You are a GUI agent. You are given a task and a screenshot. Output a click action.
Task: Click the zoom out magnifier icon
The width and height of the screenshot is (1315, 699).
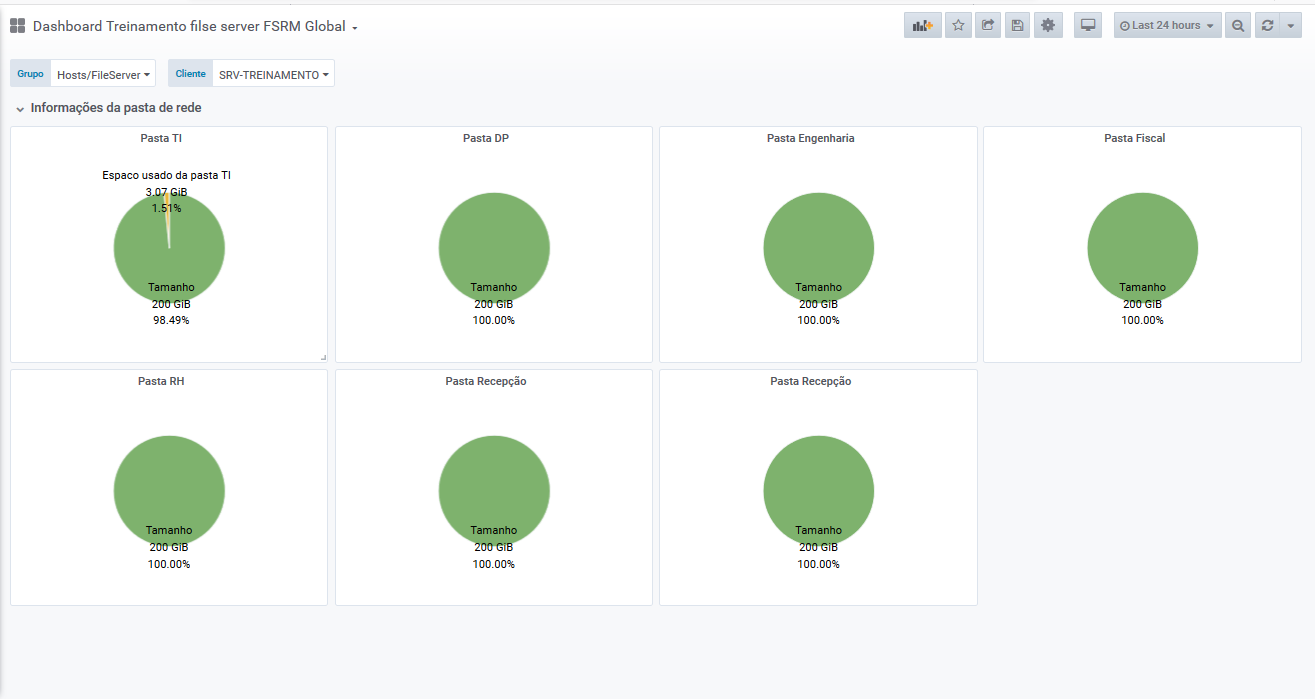[1238, 26]
